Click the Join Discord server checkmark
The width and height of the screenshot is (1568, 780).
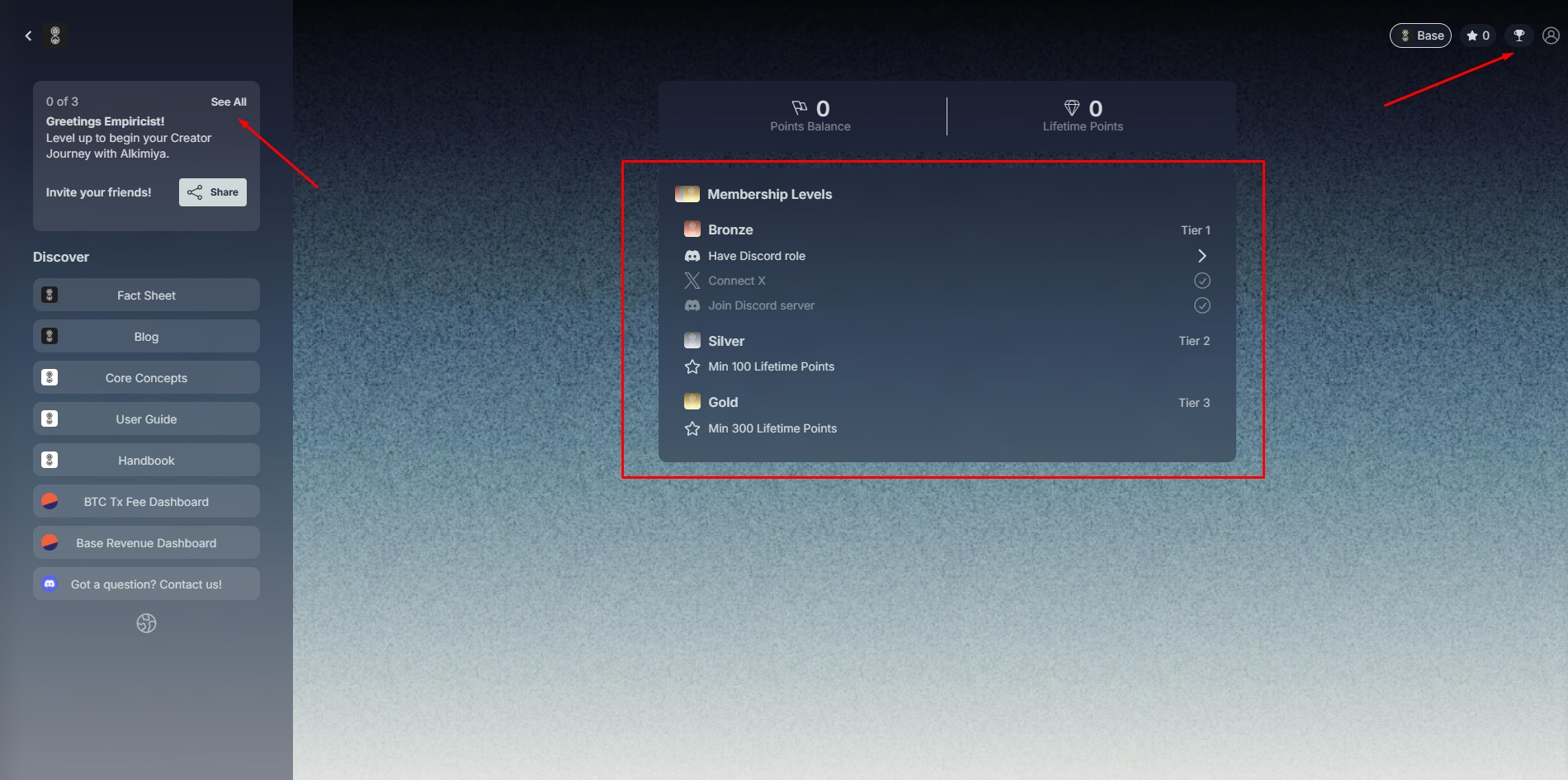1202,305
